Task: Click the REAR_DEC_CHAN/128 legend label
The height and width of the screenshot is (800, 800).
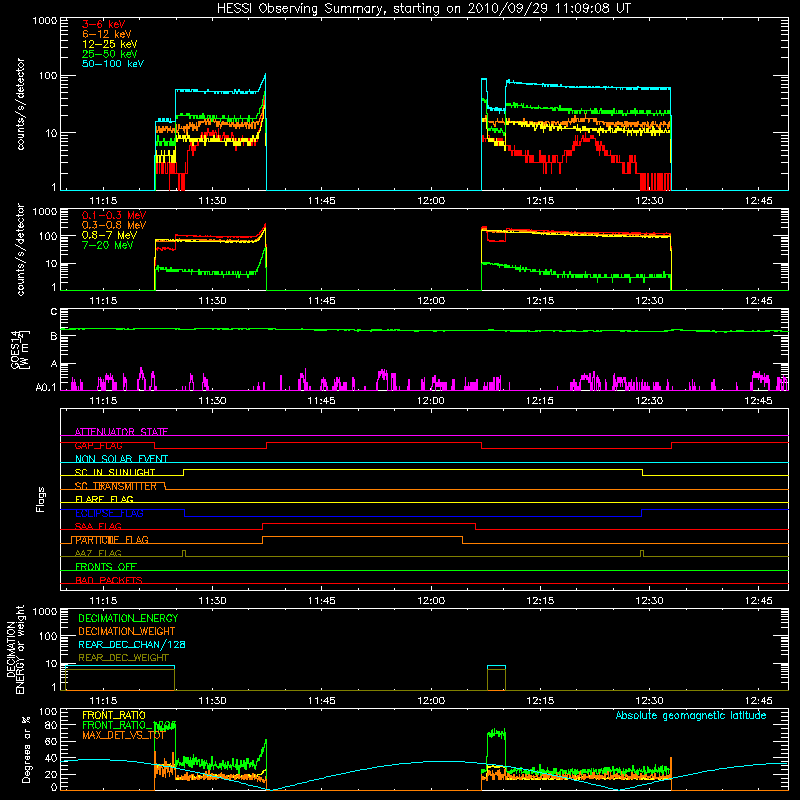Action: [x=132, y=644]
